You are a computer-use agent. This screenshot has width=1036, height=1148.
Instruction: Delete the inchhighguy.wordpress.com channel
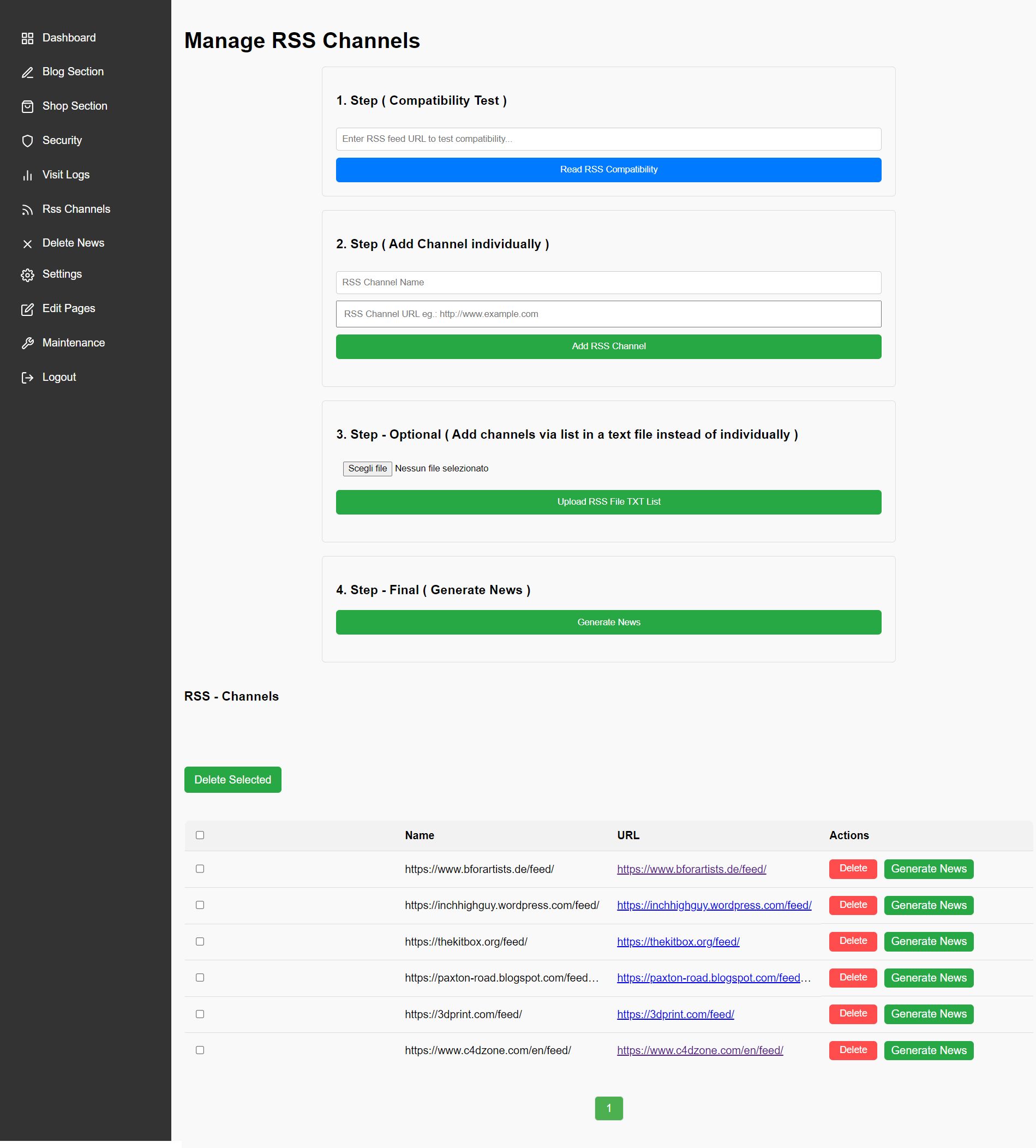[853, 905]
